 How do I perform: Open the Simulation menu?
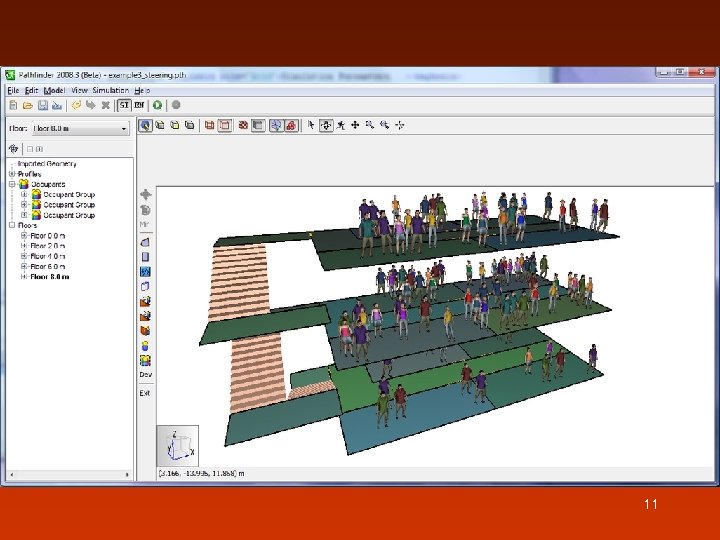pos(111,90)
